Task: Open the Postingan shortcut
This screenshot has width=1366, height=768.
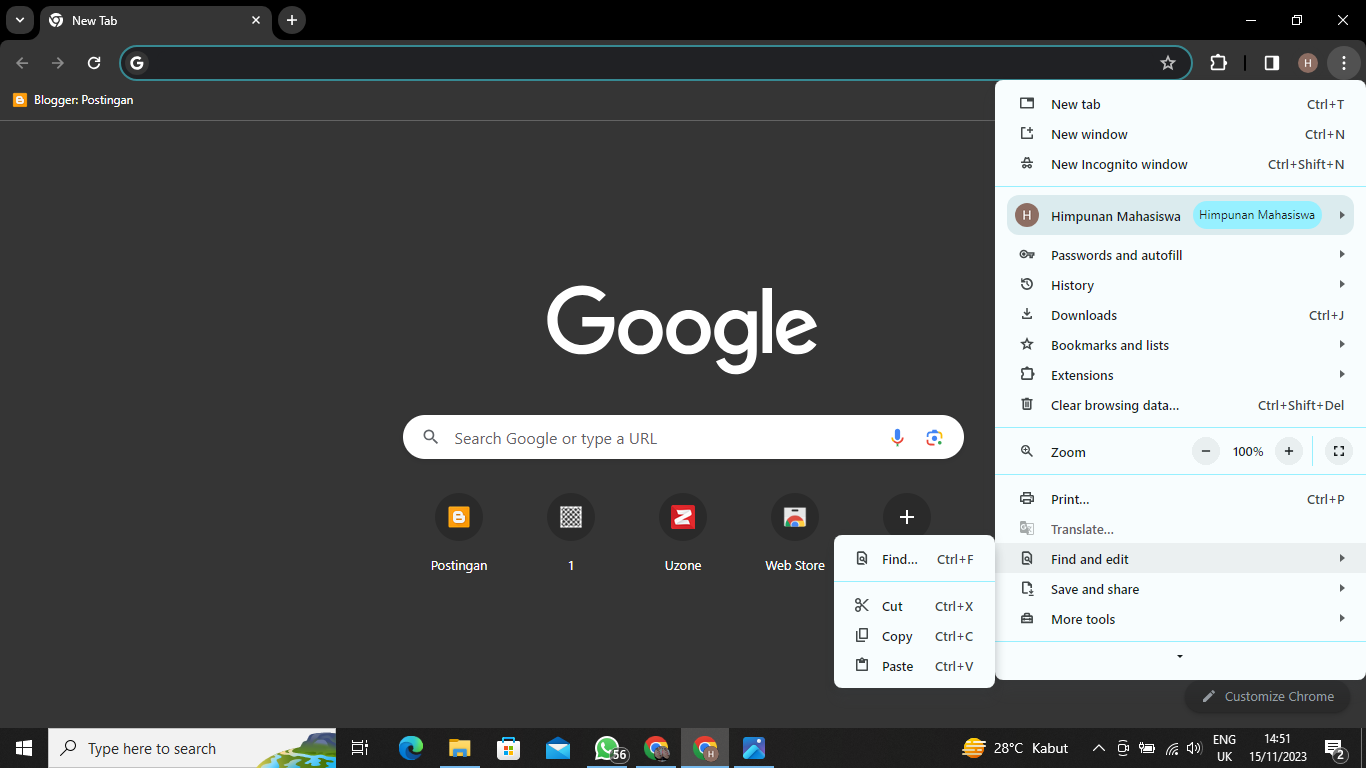Action: pos(459,534)
